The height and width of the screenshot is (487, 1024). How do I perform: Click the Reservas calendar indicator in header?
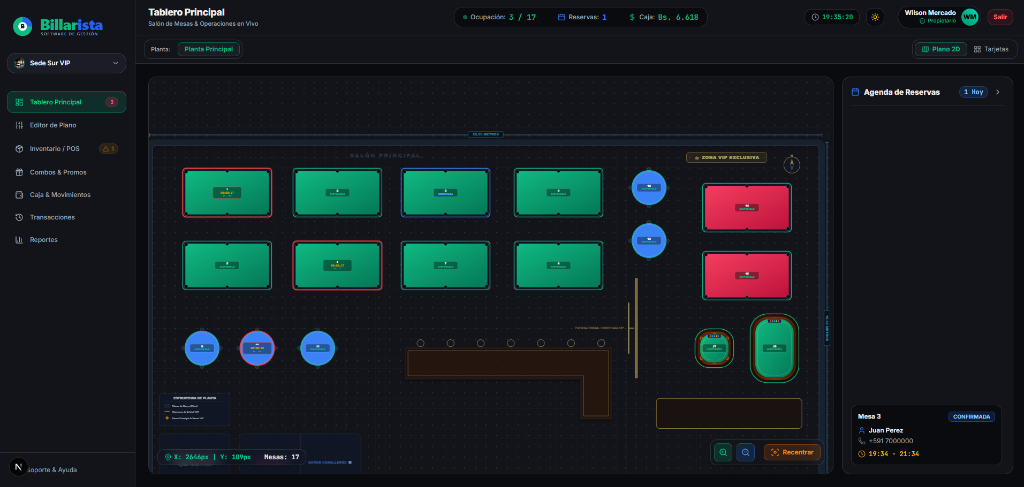point(582,17)
